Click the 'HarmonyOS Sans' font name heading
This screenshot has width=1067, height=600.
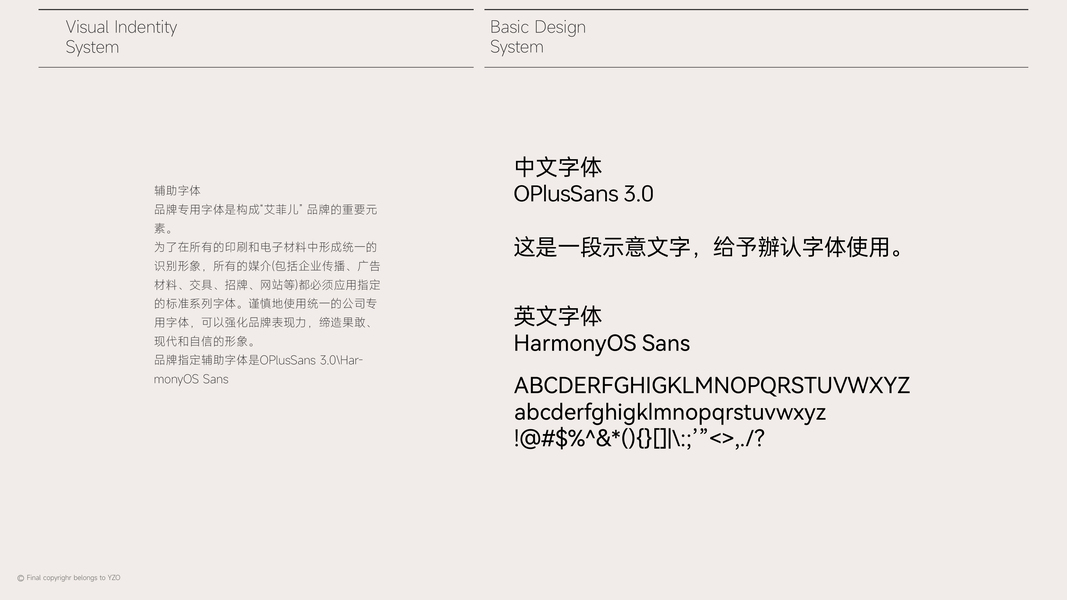(602, 344)
